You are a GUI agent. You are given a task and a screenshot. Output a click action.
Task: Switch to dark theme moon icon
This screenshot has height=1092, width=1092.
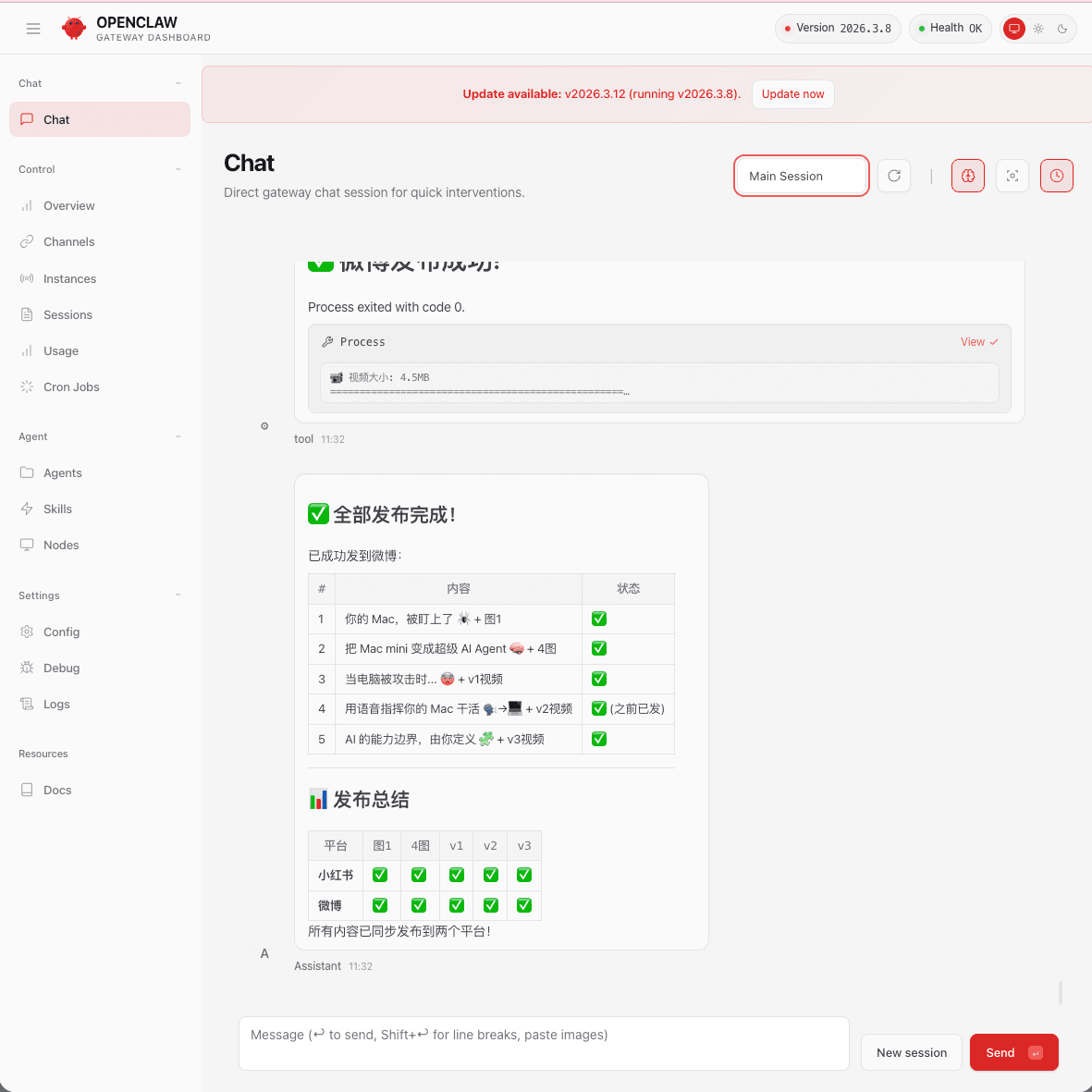click(x=1062, y=29)
